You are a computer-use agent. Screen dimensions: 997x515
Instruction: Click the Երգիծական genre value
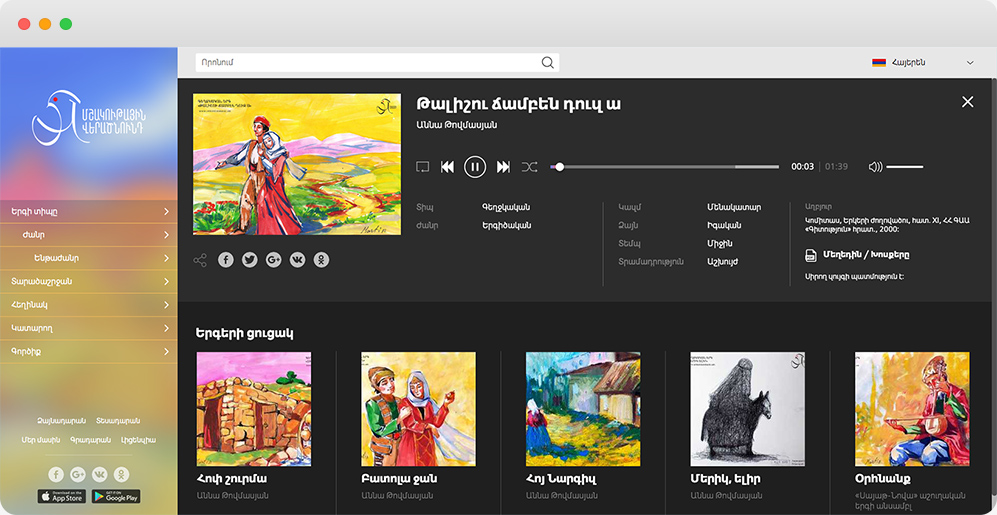(x=507, y=225)
